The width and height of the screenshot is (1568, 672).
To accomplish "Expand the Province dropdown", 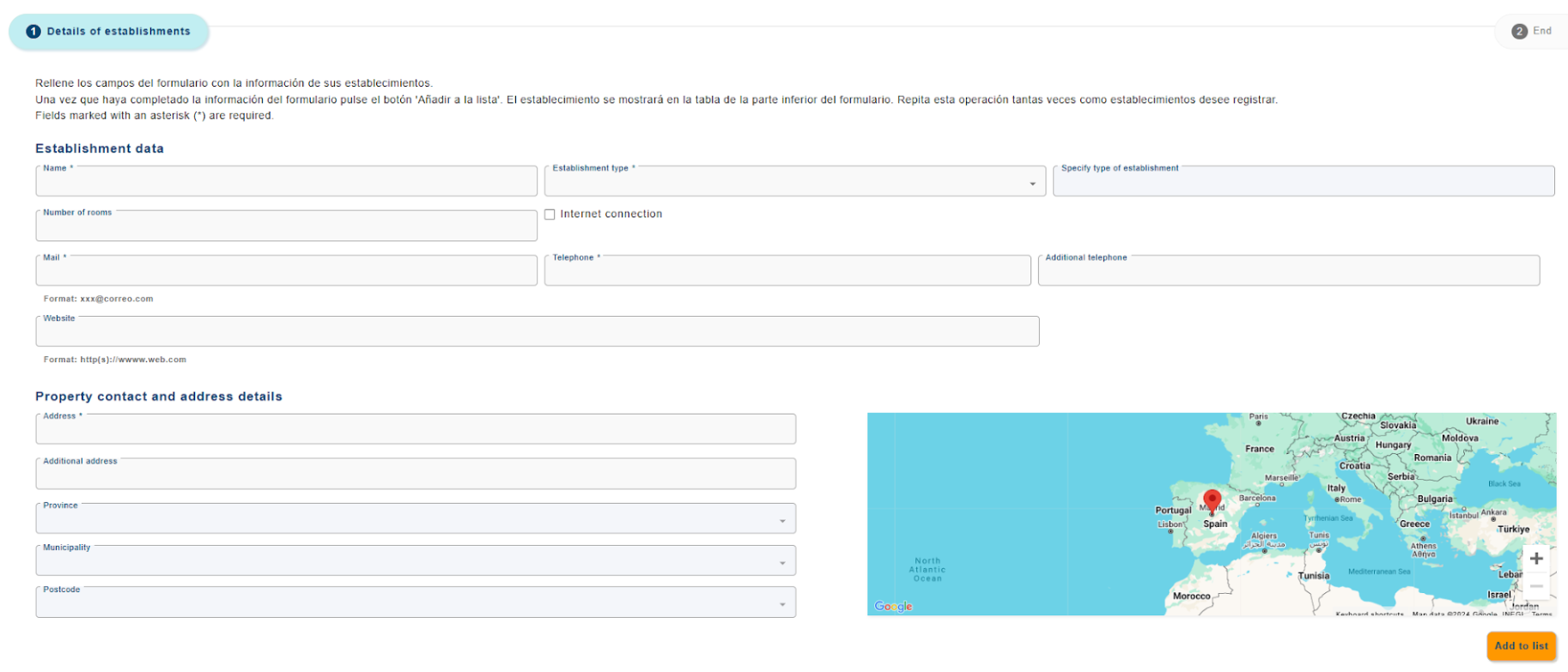I will click(416, 520).
